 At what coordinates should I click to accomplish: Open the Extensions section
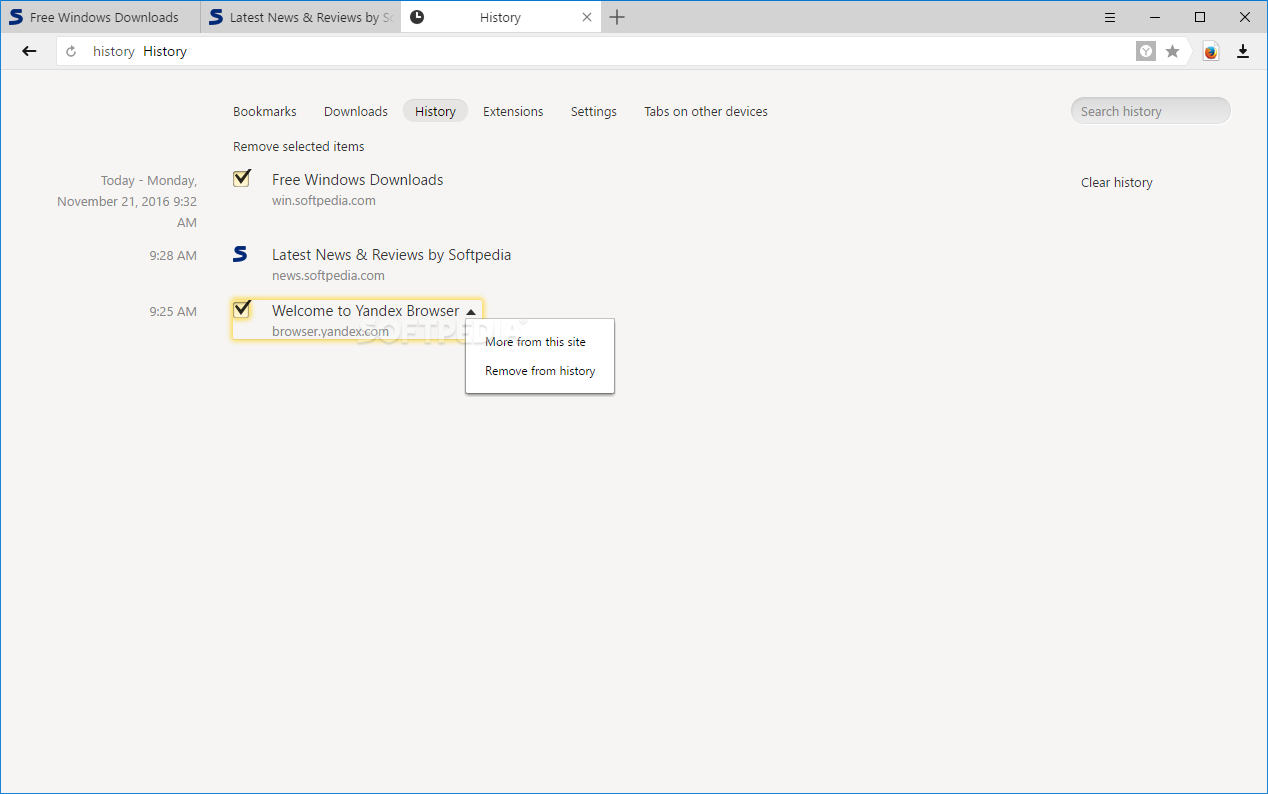coord(513,111)
